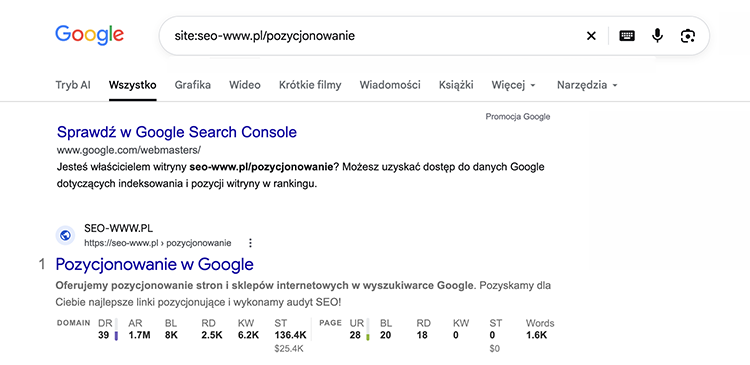Viewport: 750px width, 365px height.
Task: Click the AR value 1.7M
Action: coord(139,335)
